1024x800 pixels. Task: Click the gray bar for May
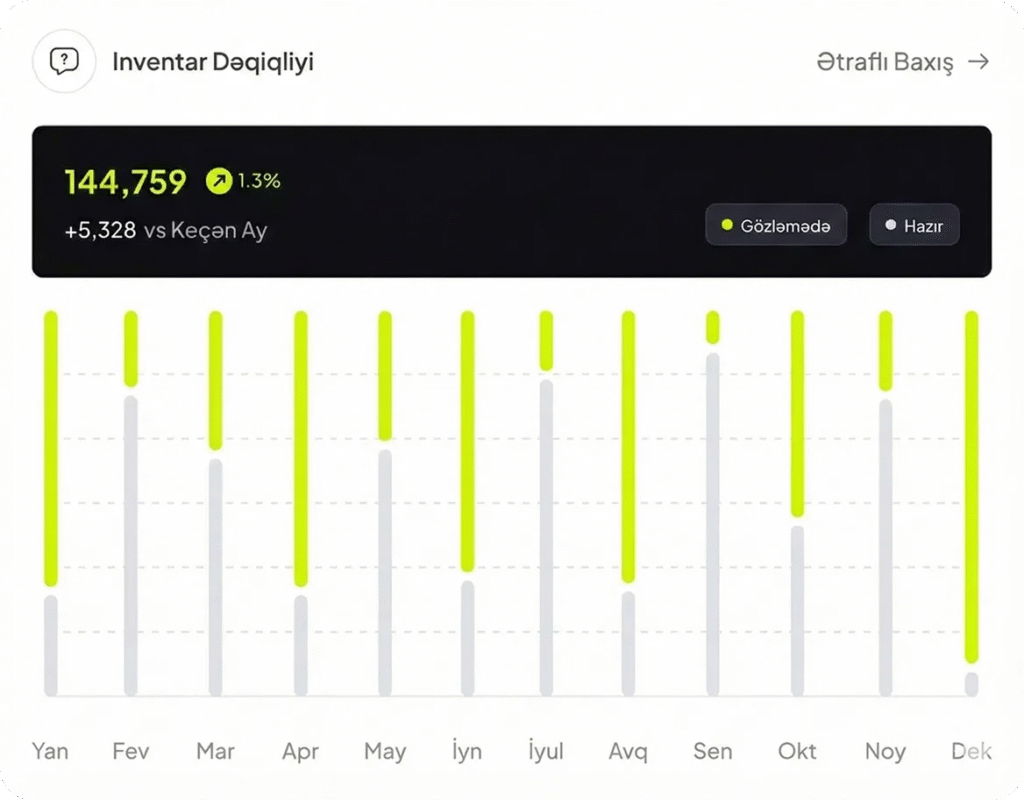[385, 570]
